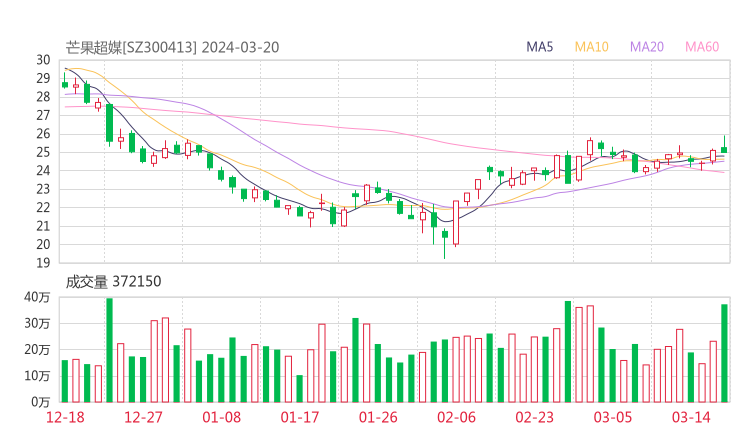
Task: Select the 12-27 date label
Action: [143, 417]
